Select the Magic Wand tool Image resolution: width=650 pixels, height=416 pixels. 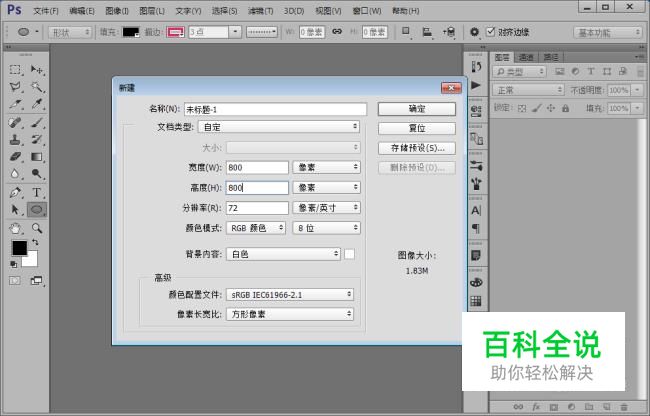[37, 87]
